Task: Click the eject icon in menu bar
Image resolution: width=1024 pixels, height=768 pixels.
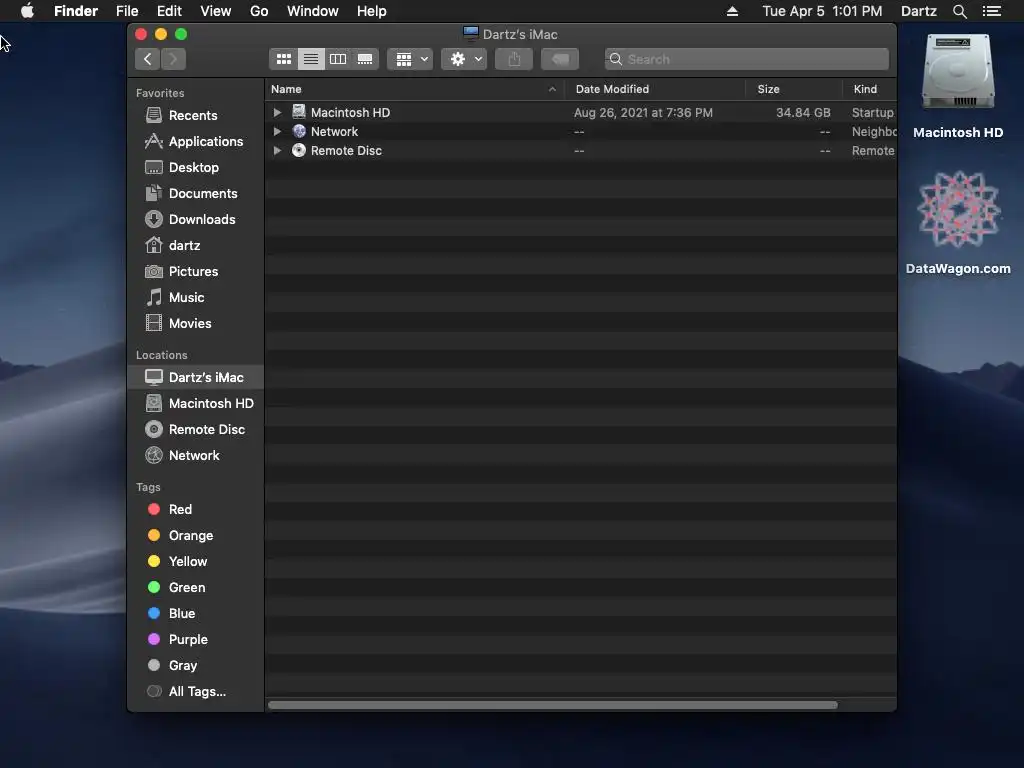Action: 732,11
